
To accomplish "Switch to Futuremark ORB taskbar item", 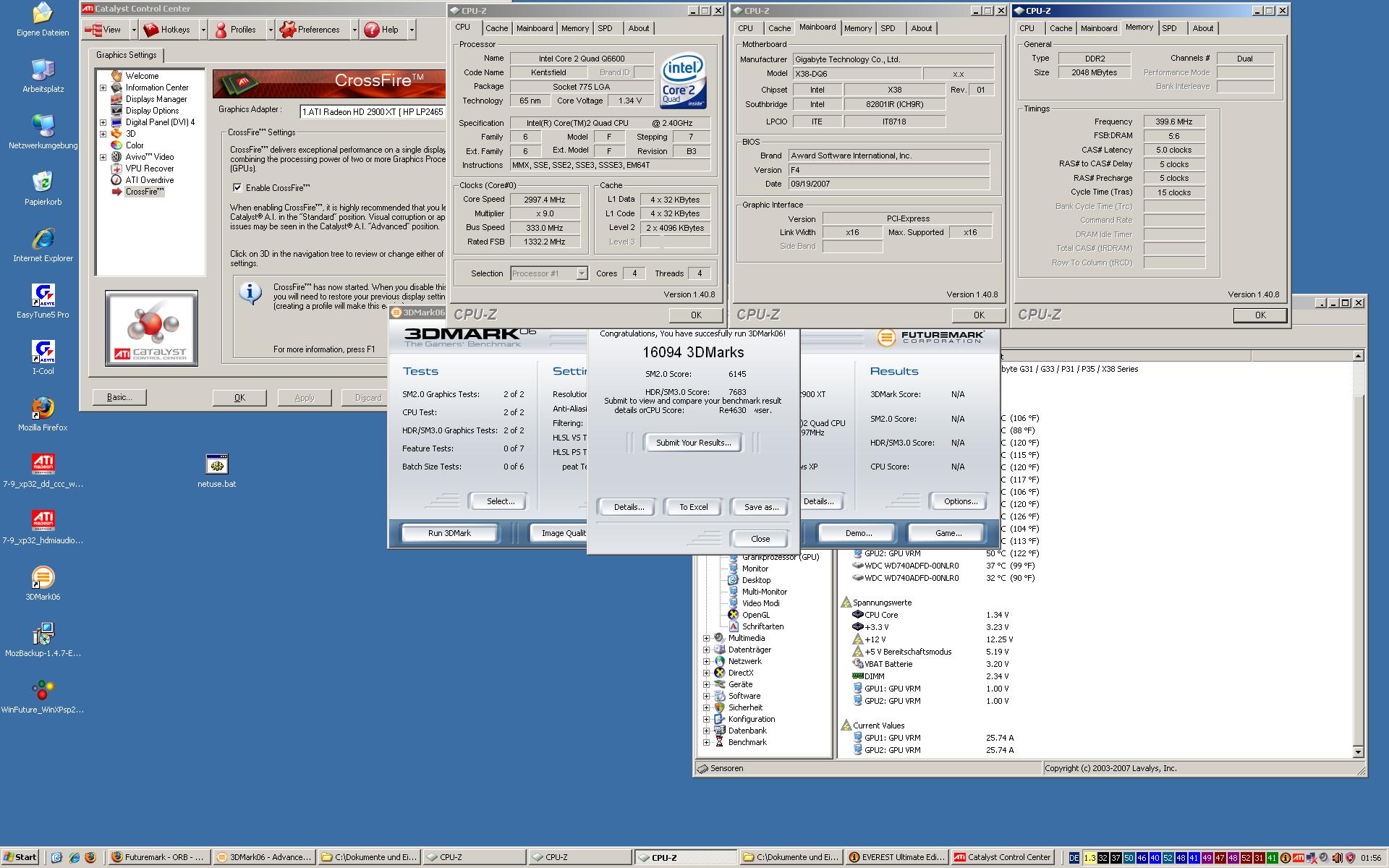I will point(160,858).
